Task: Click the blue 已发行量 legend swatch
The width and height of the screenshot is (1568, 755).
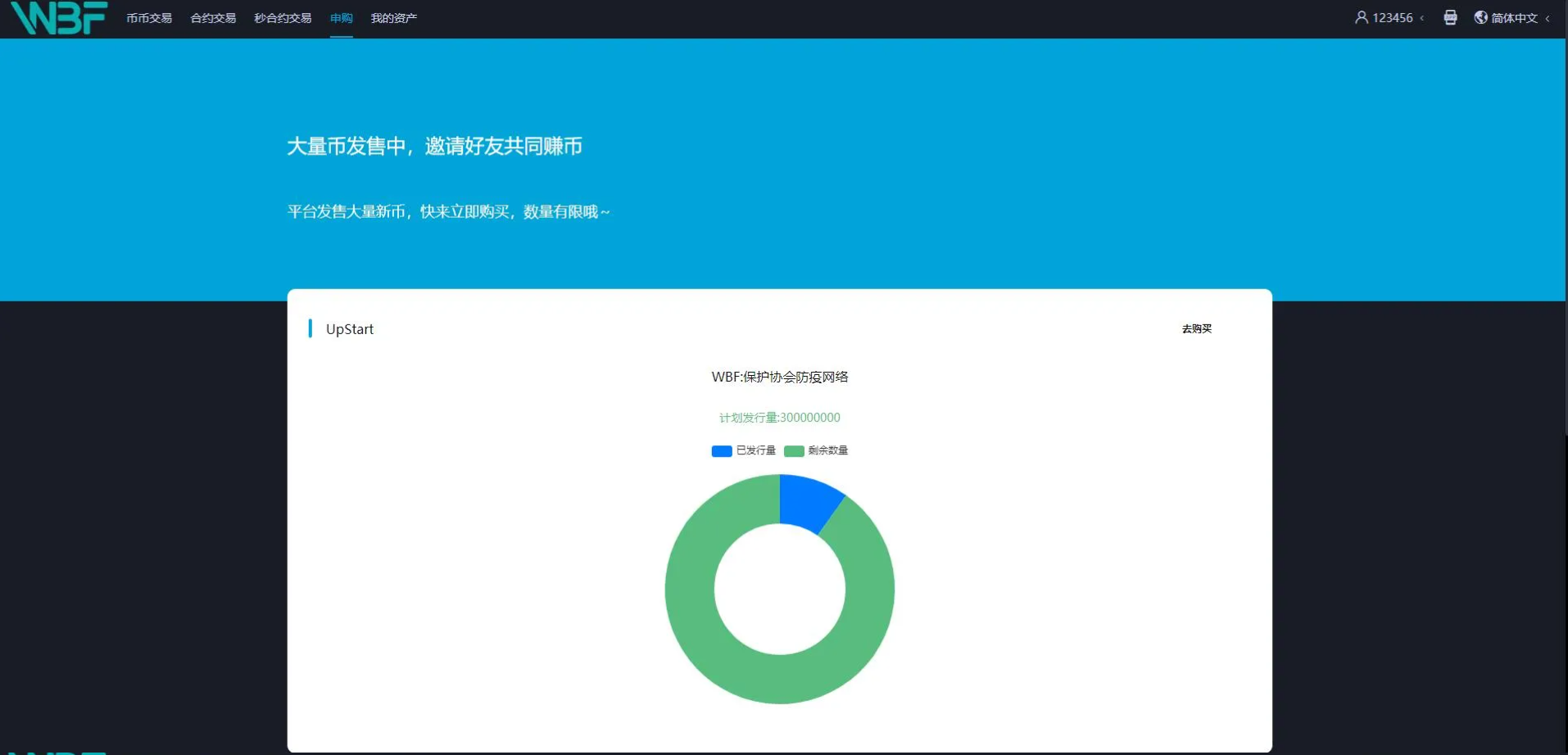Action: point(721,451)
